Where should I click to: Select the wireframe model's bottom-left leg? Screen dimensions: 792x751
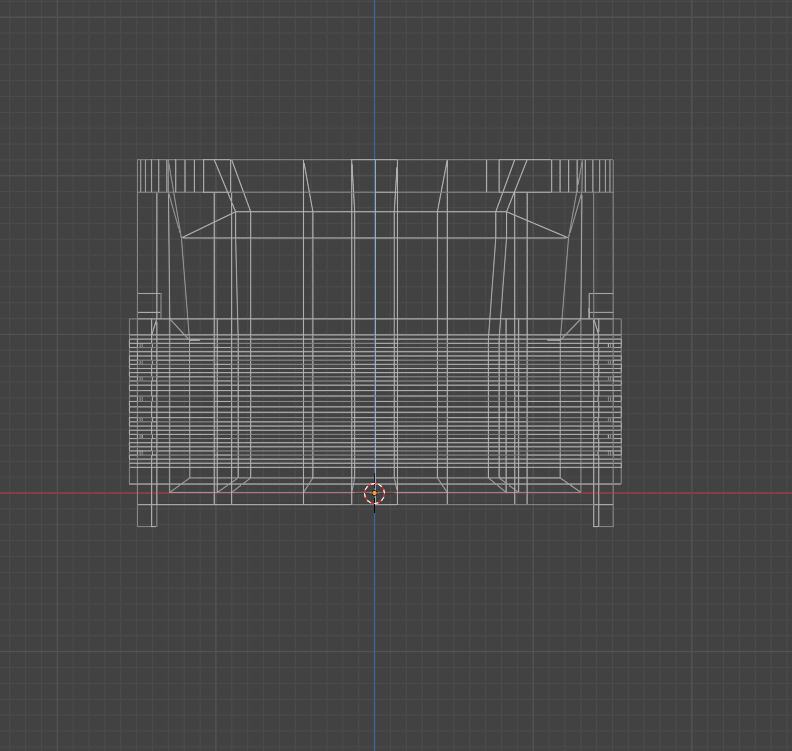[x=147, y=515]
